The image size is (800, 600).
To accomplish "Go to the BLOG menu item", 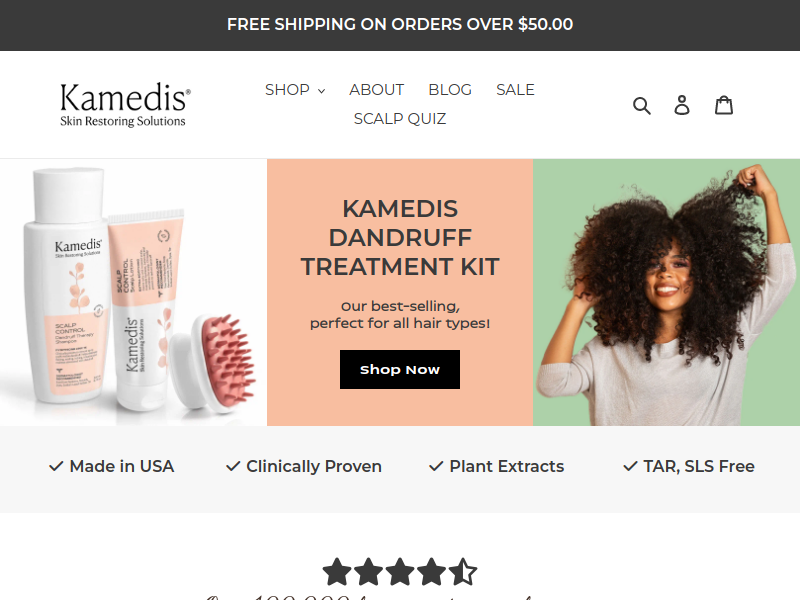I will pyautogui.click(x=450, y=90).
